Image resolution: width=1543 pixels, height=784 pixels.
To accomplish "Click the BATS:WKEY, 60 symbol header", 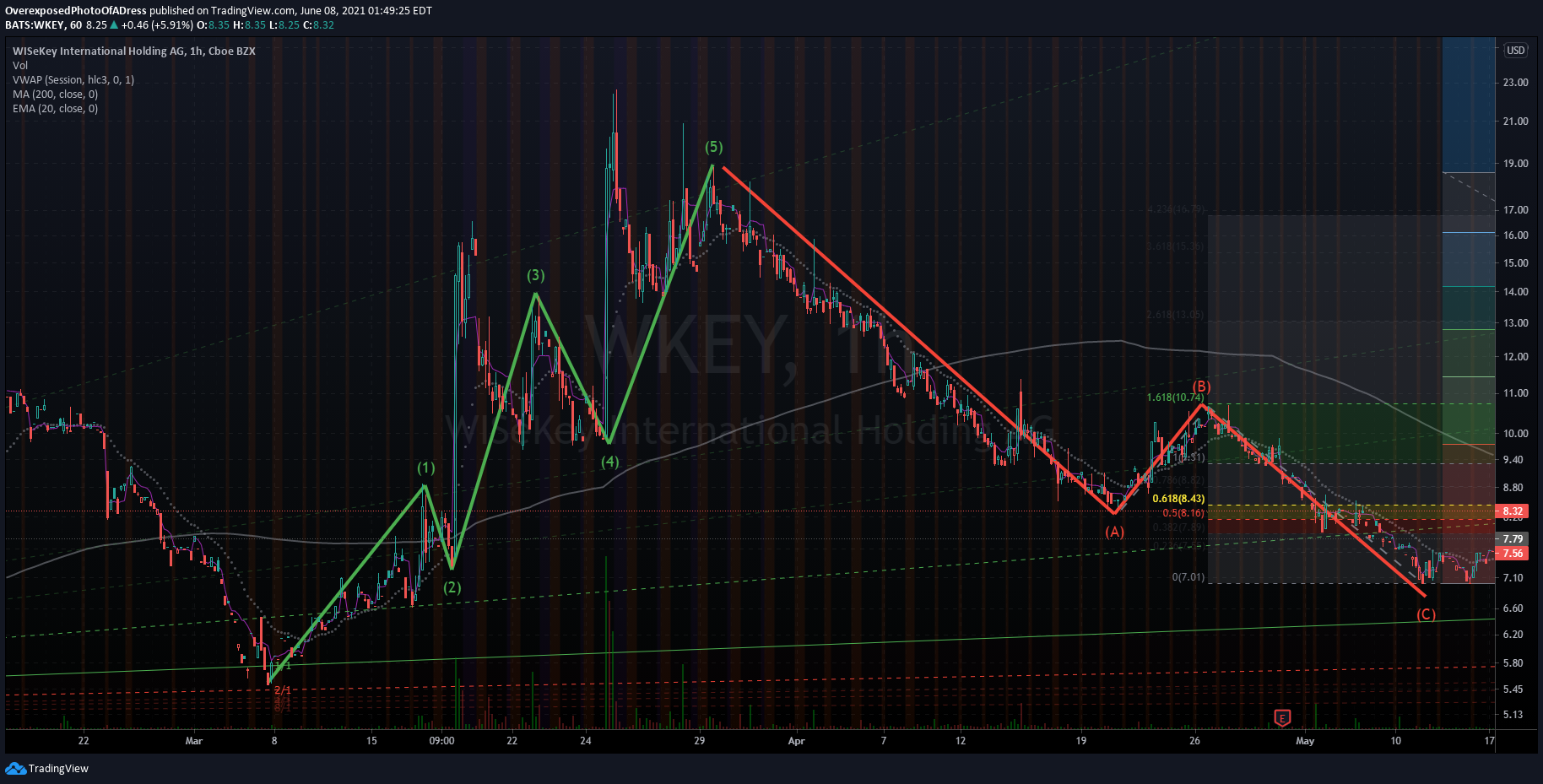I will (x=43, y=25).
